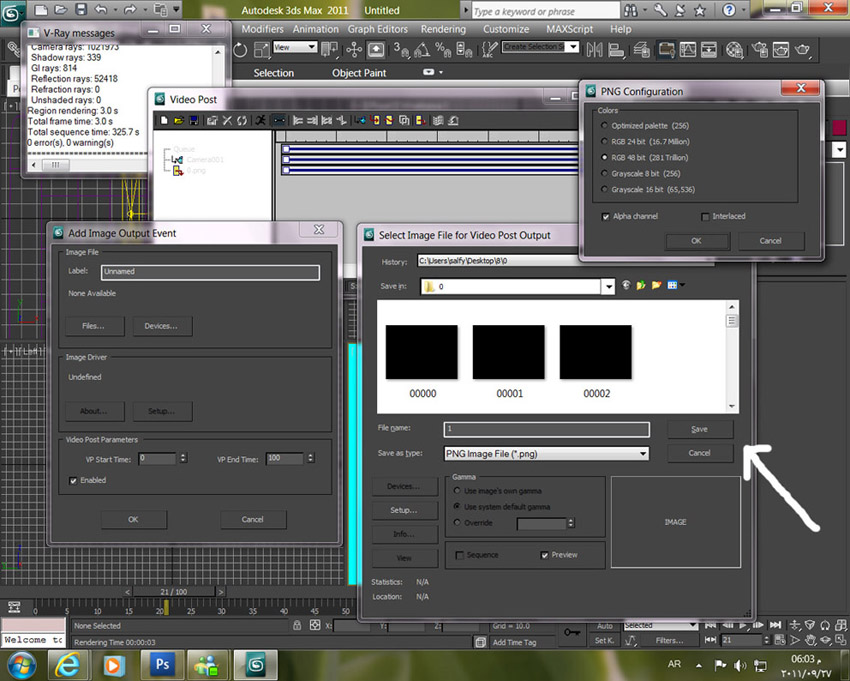Image resolution: width=850 pixels, height=681 pixels.
Task: Toggle the Sequence checkbox in file dialog
Action: pos(460,555)
